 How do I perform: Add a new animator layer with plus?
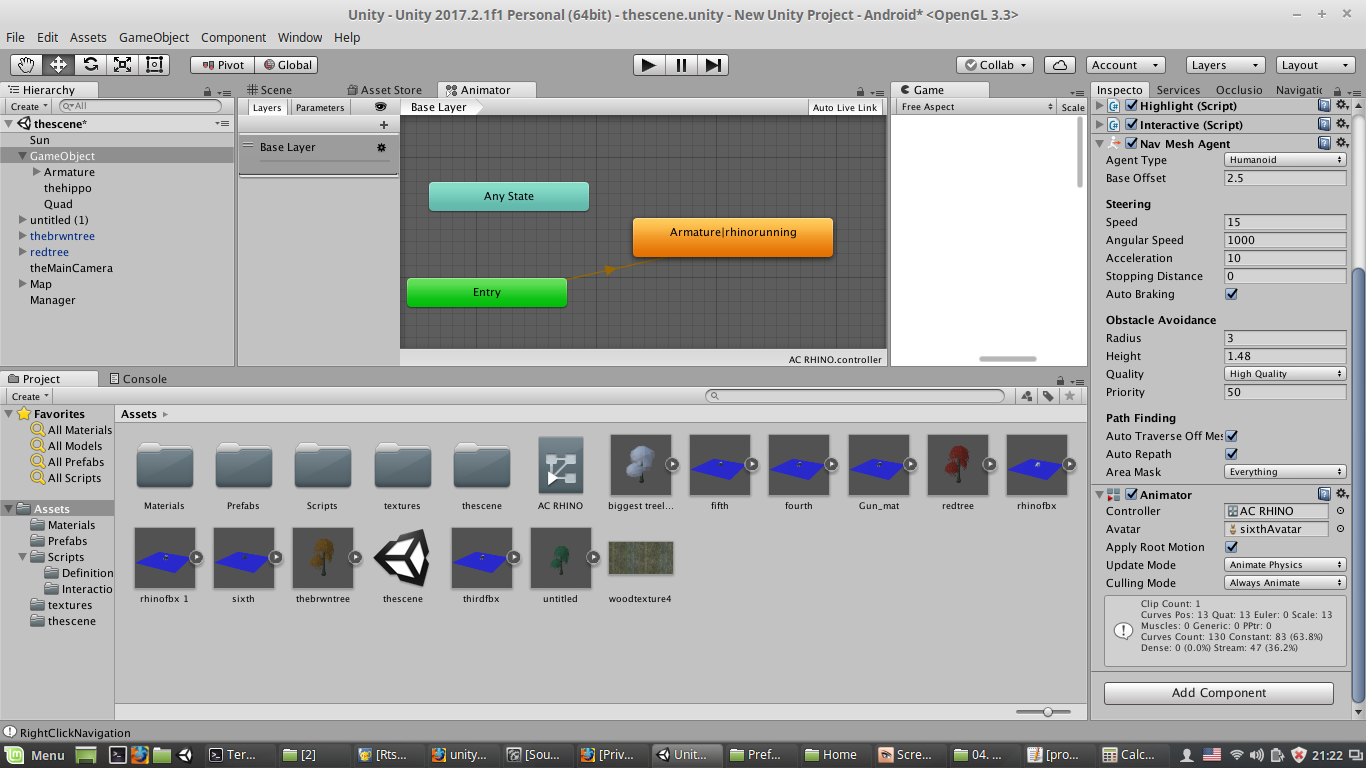[x=384, y=125]
